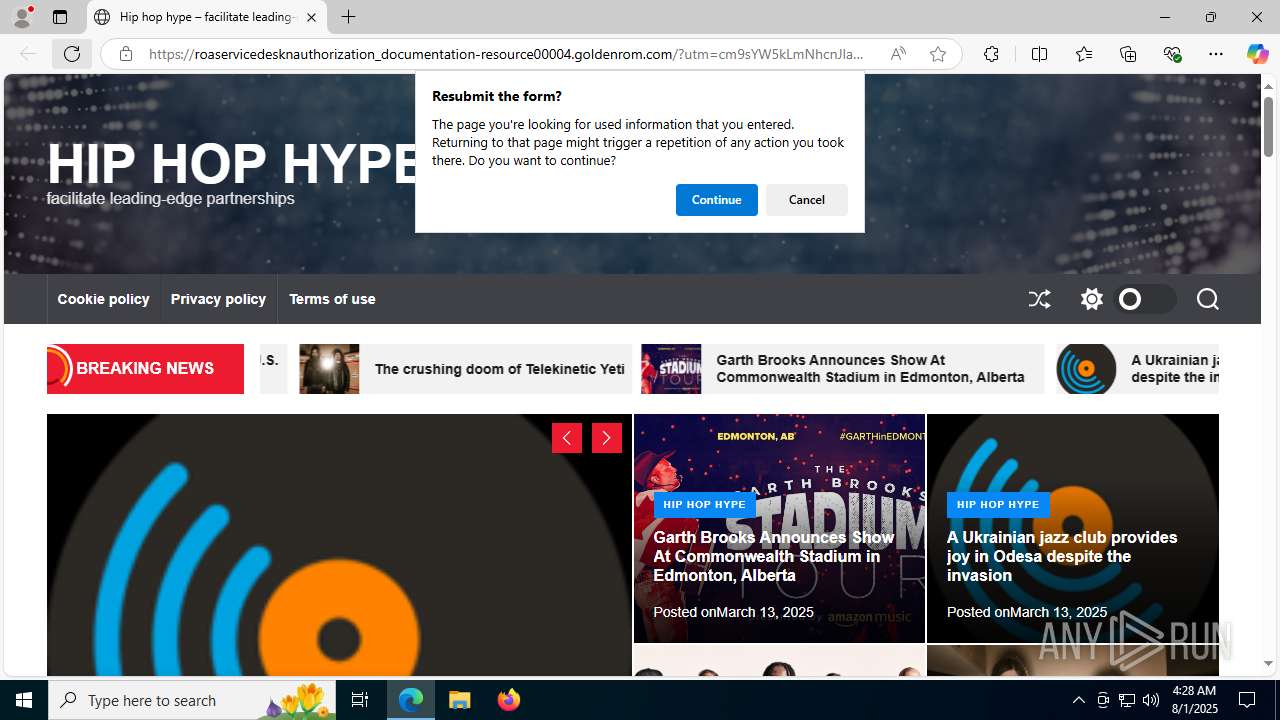Go to next slide with right arrow
1280x720 pixels.
click(x=607, y=438)
